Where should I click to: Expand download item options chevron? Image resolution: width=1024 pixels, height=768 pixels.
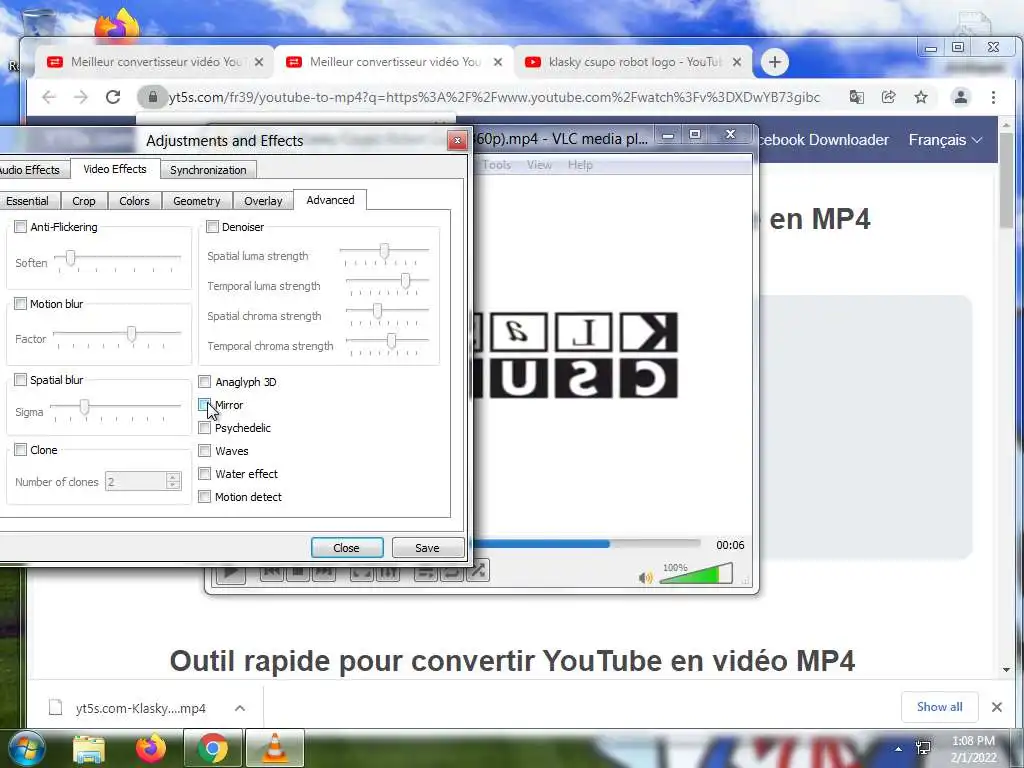click(240, 708)
